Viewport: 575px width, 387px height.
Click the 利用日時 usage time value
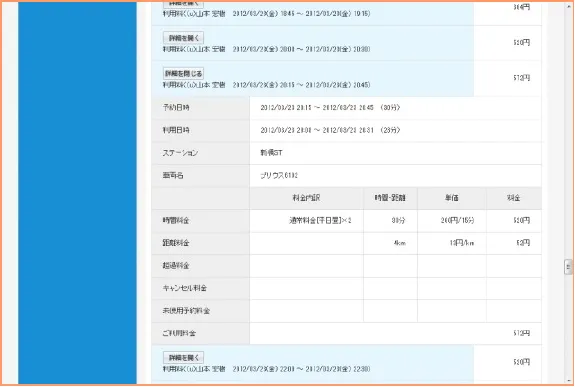coord(330,130)
